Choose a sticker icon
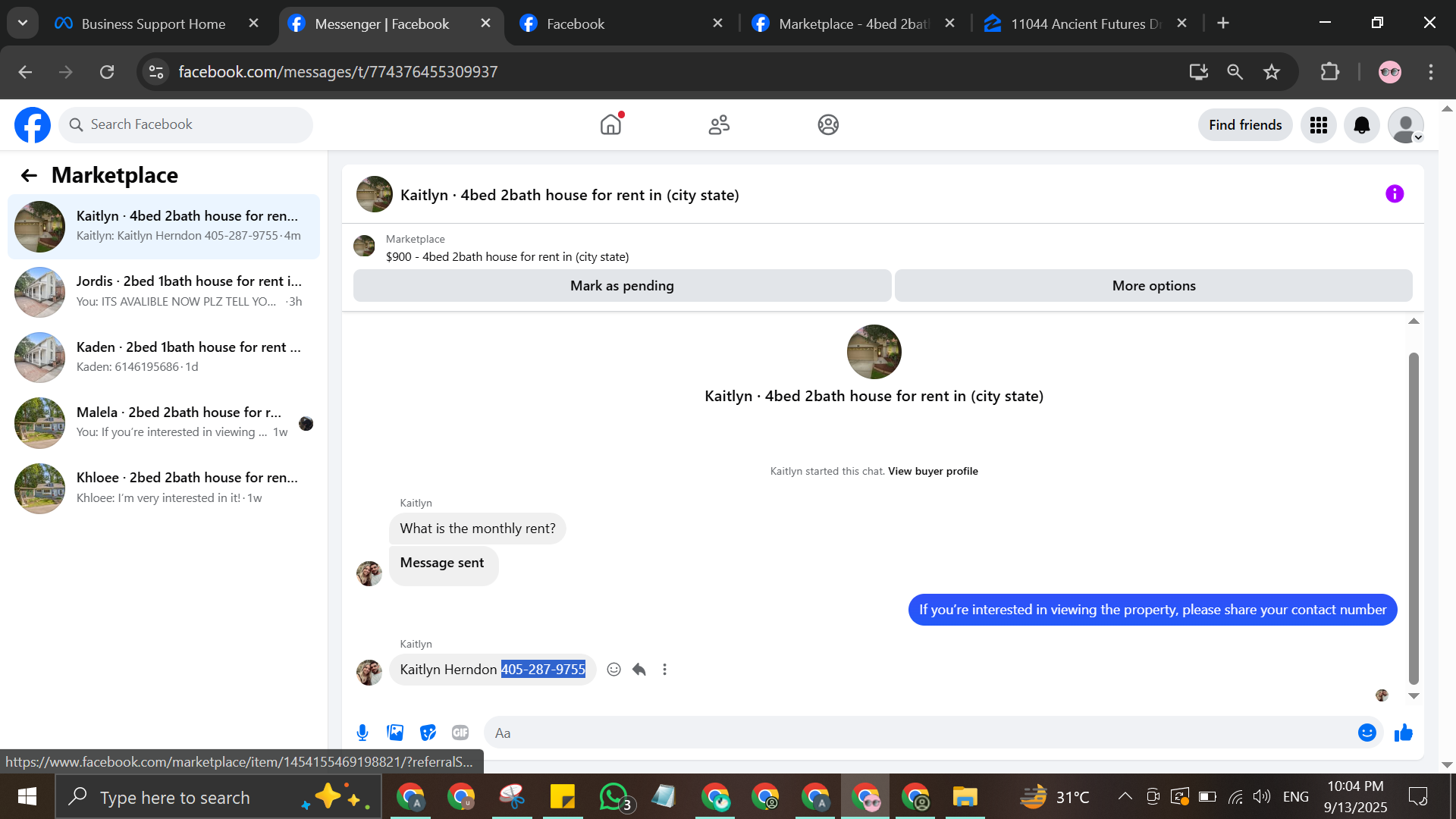The width and height of the screenshot is (1456, 819). pyautogui.click(x=428, y=733)
